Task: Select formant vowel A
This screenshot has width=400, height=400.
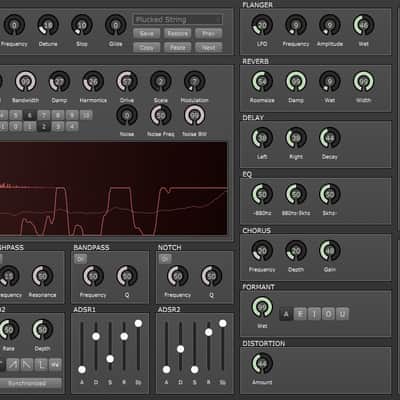Action: 286,314
